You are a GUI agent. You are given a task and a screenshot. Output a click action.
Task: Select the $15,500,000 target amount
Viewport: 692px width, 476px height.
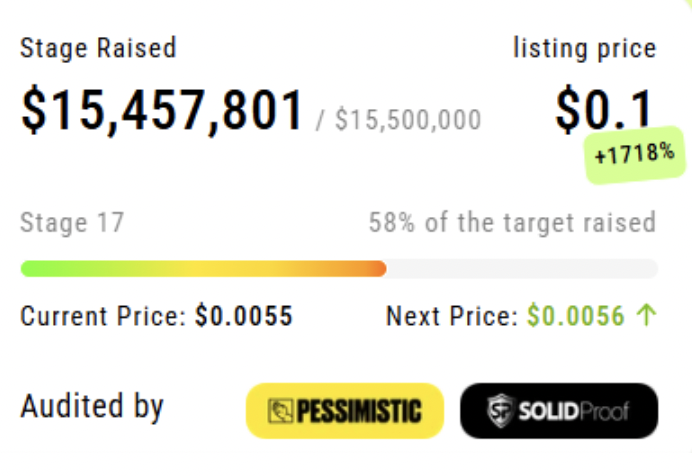tap(407, 121)
